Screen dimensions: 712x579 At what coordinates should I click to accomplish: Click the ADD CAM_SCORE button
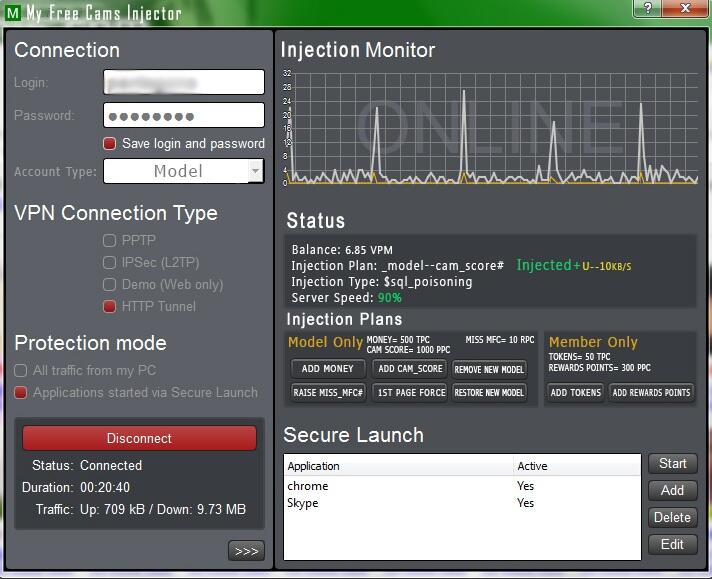[x=410, y=369]
